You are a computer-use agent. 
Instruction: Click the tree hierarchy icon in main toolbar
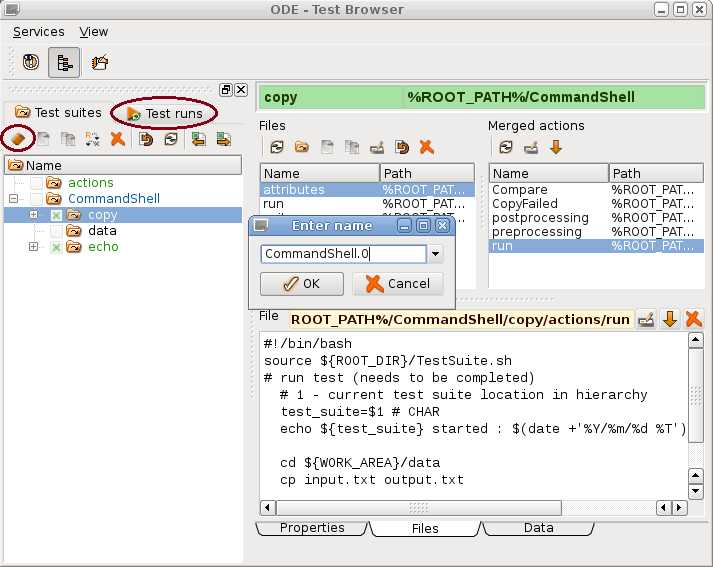(64, 62)
